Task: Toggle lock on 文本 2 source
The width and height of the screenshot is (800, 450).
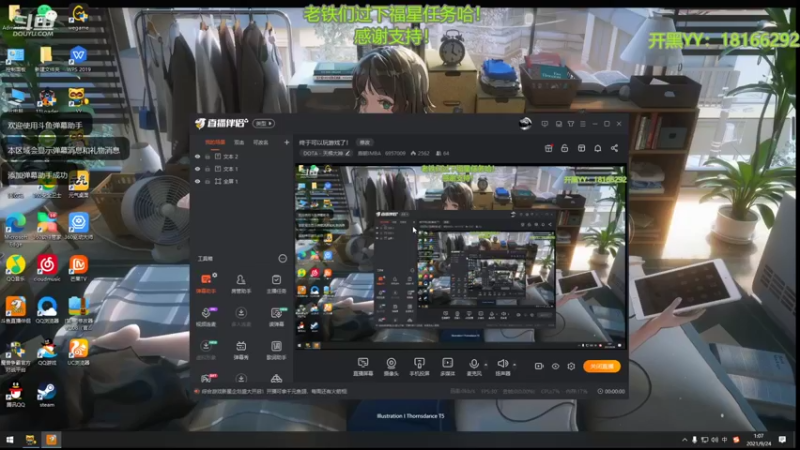Action: tap(208, 157)
